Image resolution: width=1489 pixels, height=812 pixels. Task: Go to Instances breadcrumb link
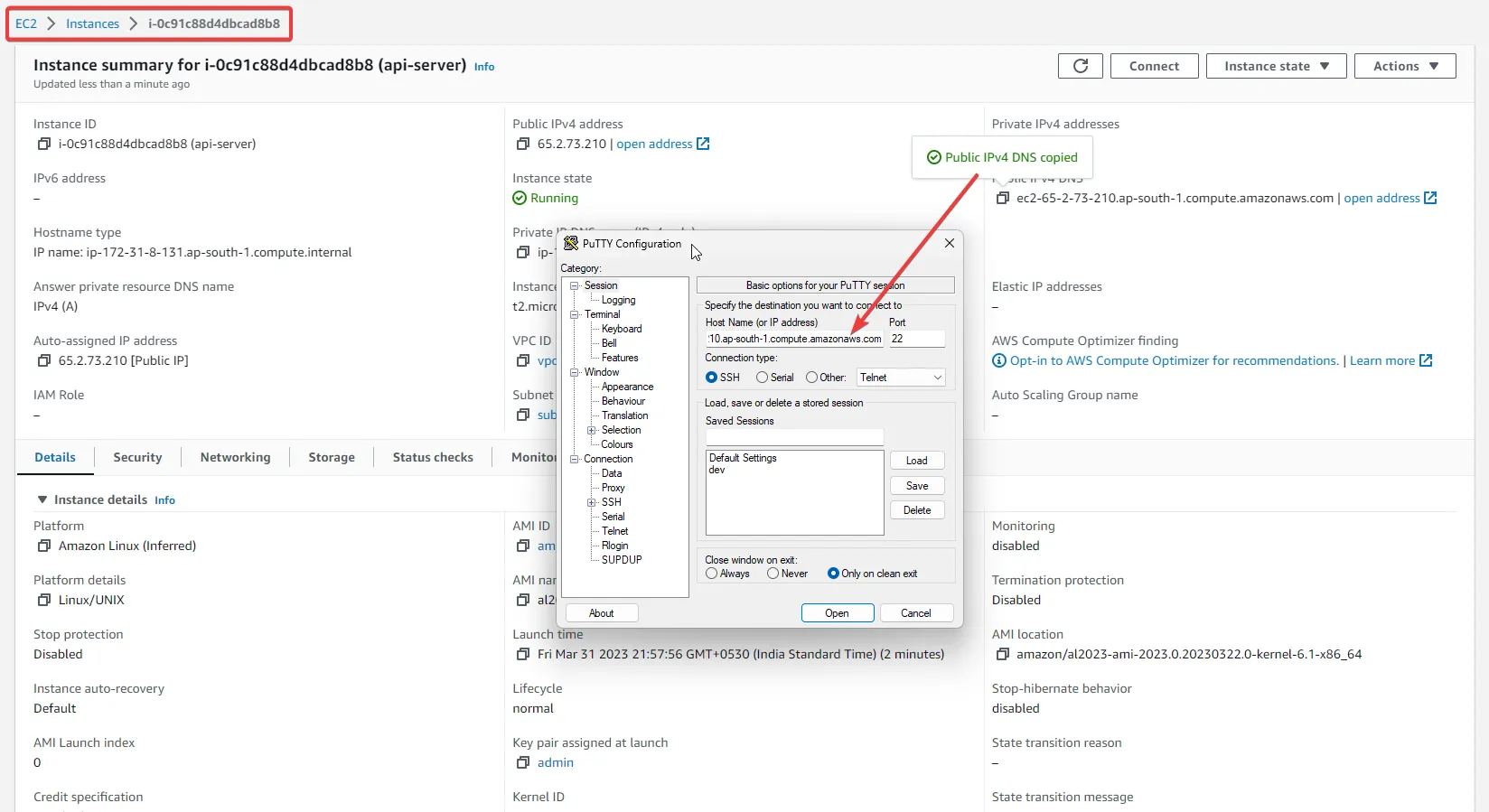tap(92, 23)
